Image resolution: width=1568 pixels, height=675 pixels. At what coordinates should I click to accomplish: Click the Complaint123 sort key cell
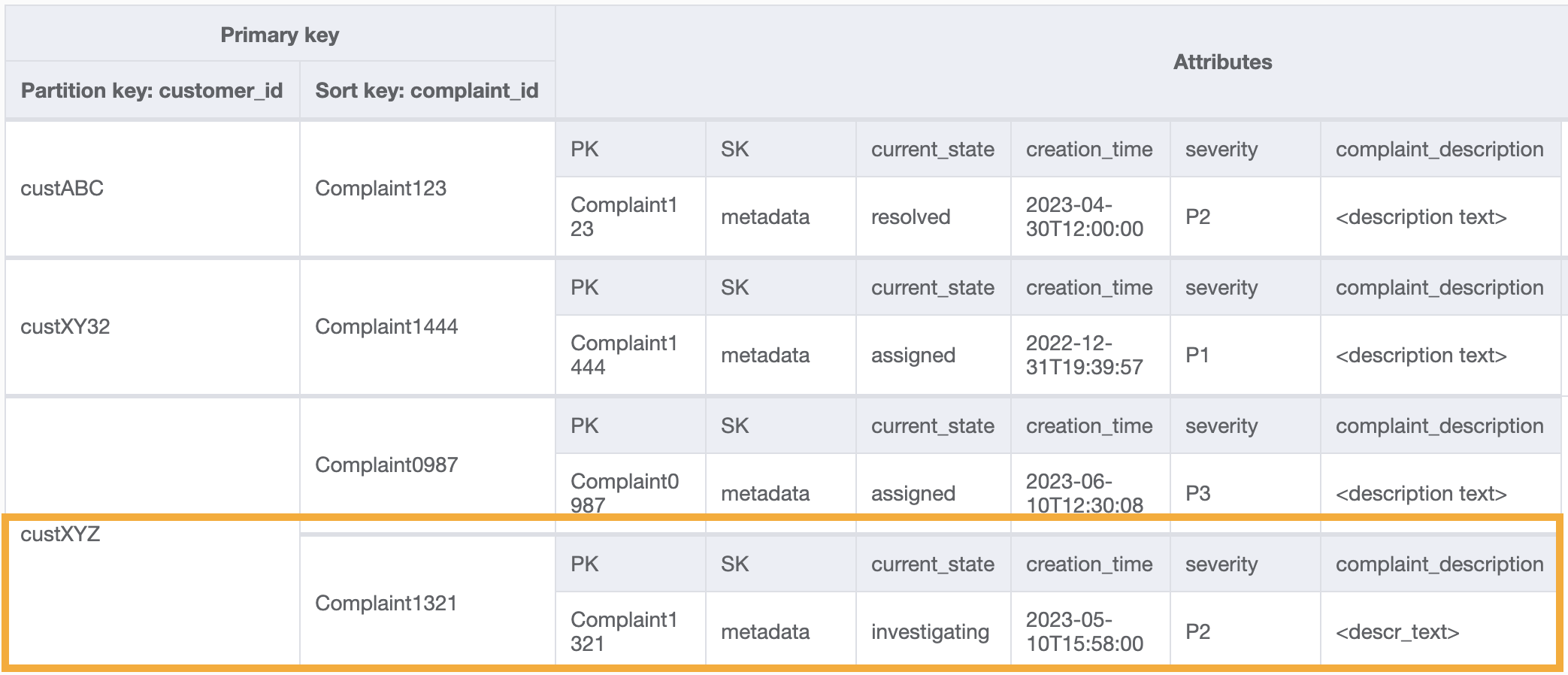380,189
